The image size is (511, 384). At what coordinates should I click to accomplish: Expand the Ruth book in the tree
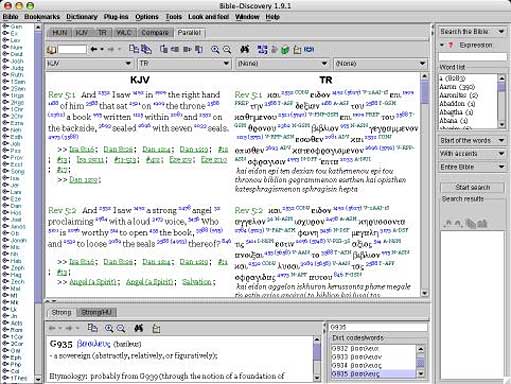(x=6, y=74)
